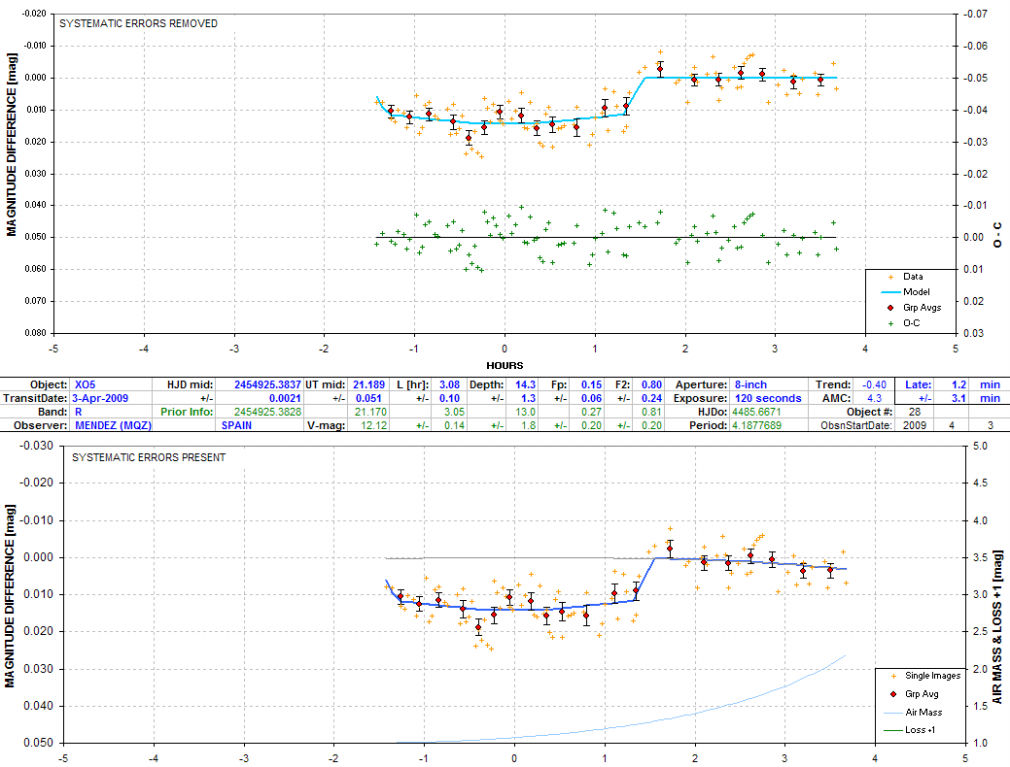Click 'Single Images' entry in bottom legend
Screen dimensions: 1010x767
933,676
